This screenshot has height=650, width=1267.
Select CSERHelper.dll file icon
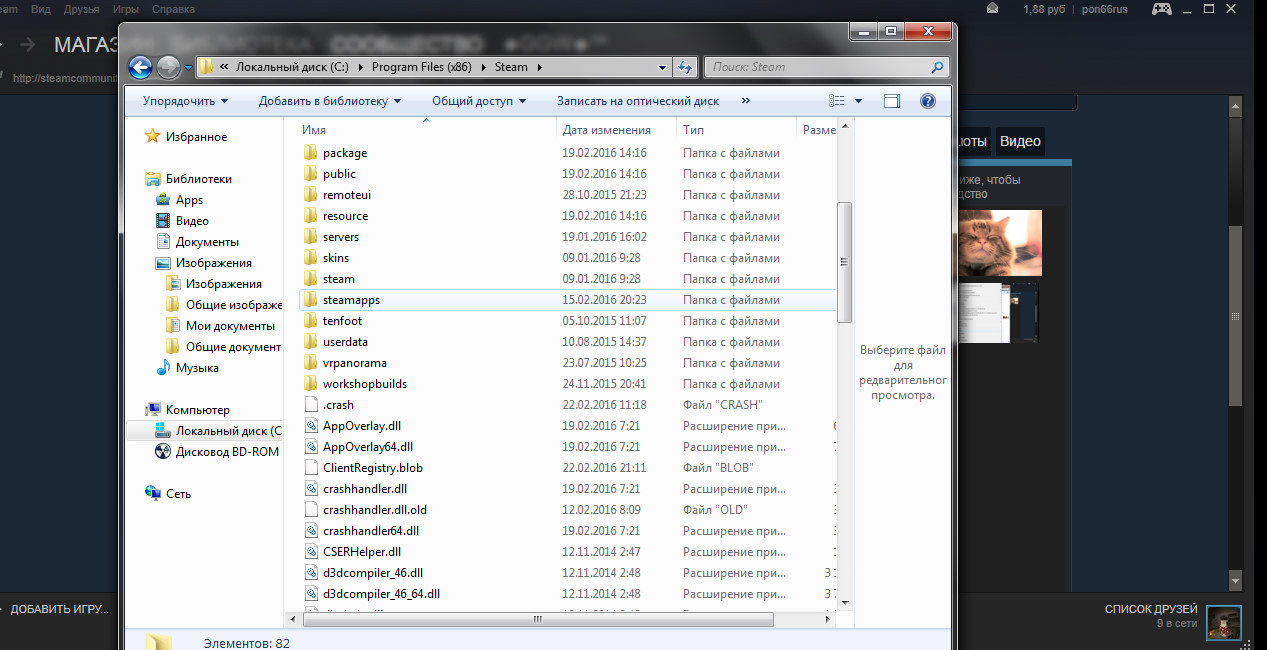[x=310, y=552]
